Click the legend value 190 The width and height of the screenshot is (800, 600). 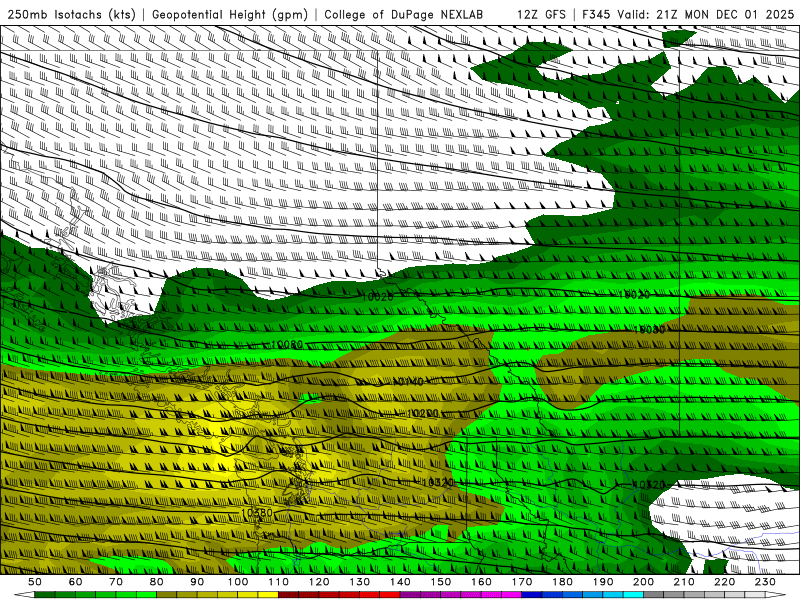(x=603, y=582)
